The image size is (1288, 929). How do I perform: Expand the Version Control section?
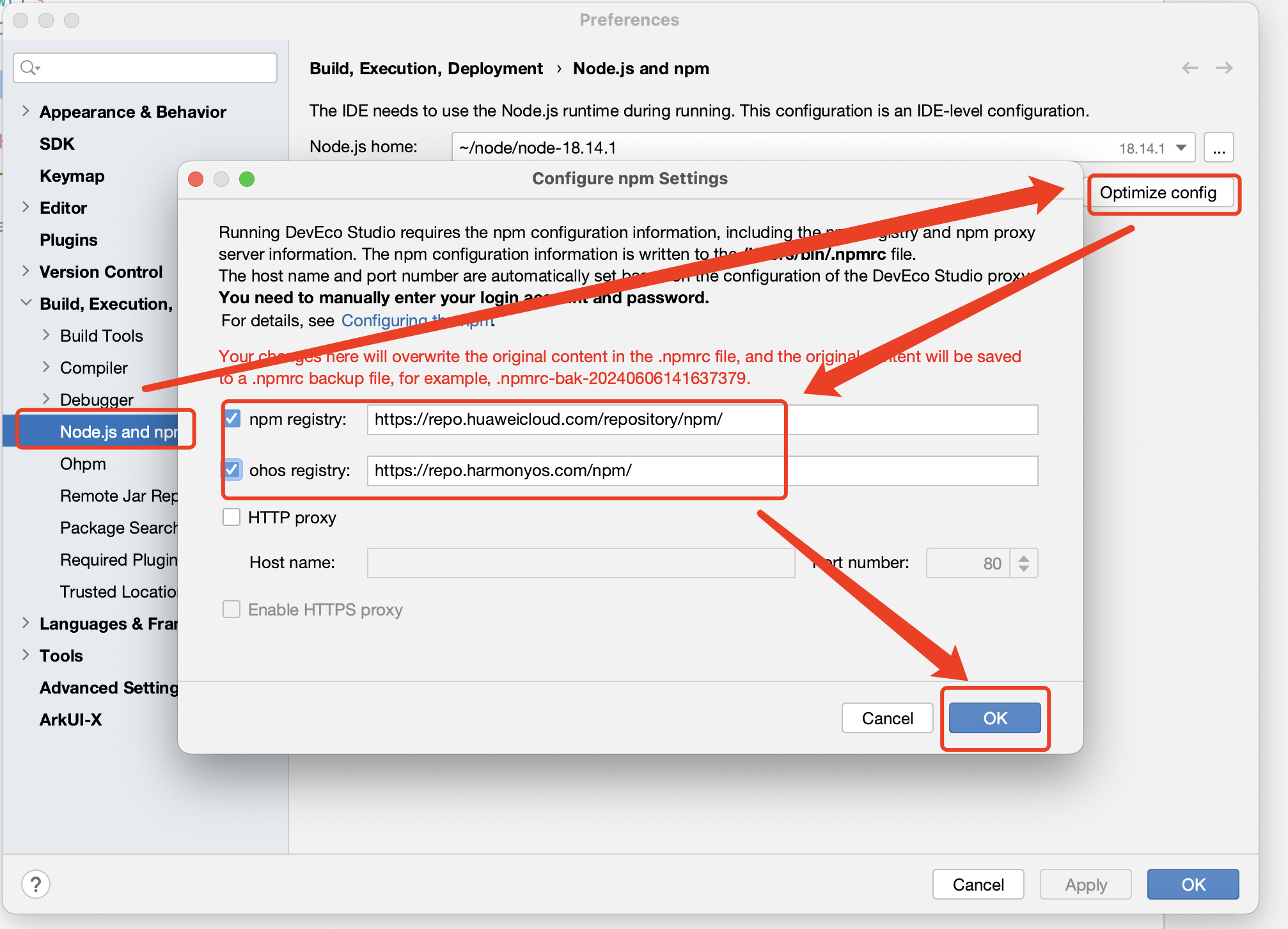point(26,271)
